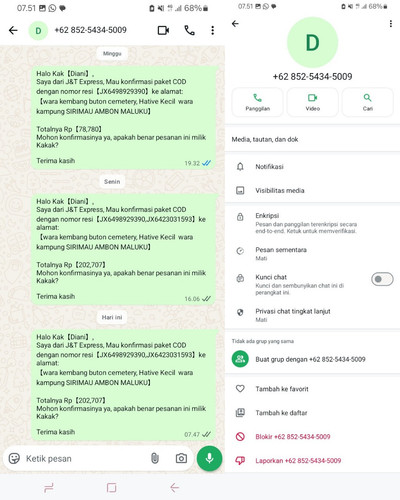Open Pesan sementara setting
Screen dimensions: 400x500
[x=312, y=253]
